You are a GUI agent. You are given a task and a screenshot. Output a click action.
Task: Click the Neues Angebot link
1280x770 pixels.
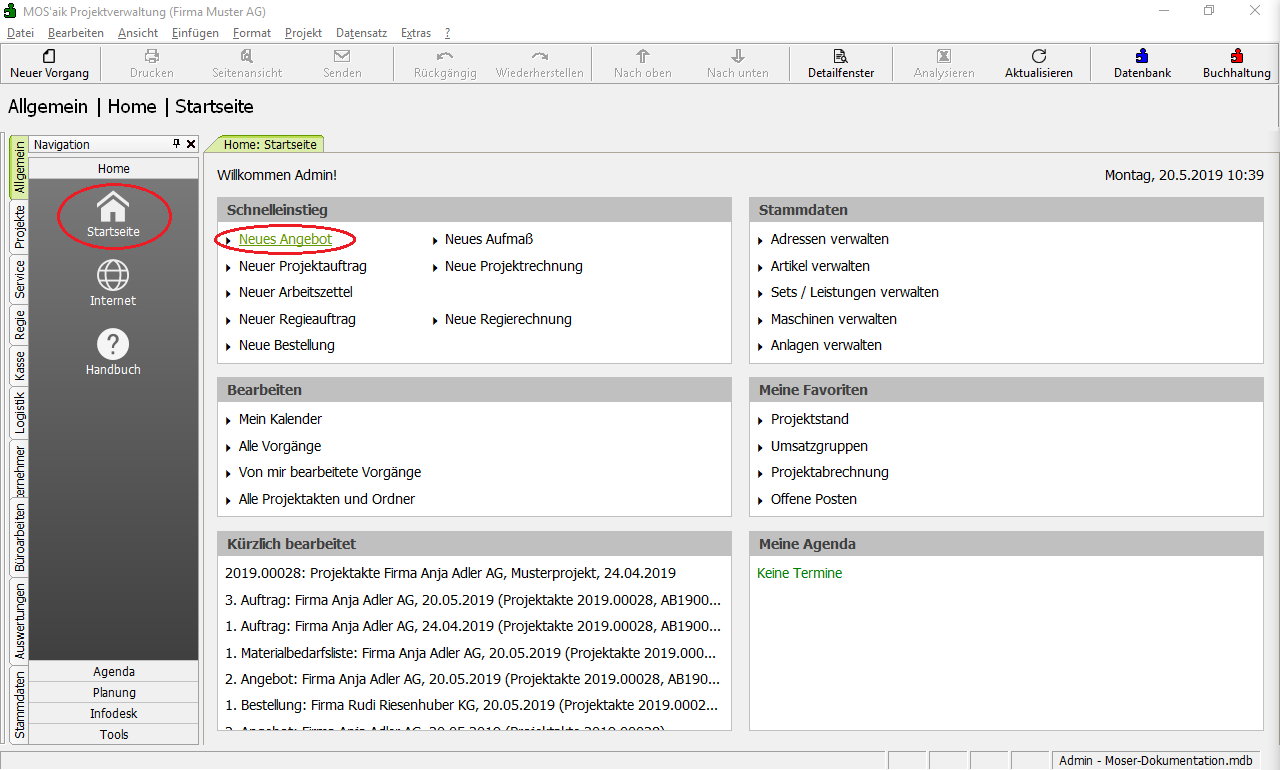coord(285,240)
